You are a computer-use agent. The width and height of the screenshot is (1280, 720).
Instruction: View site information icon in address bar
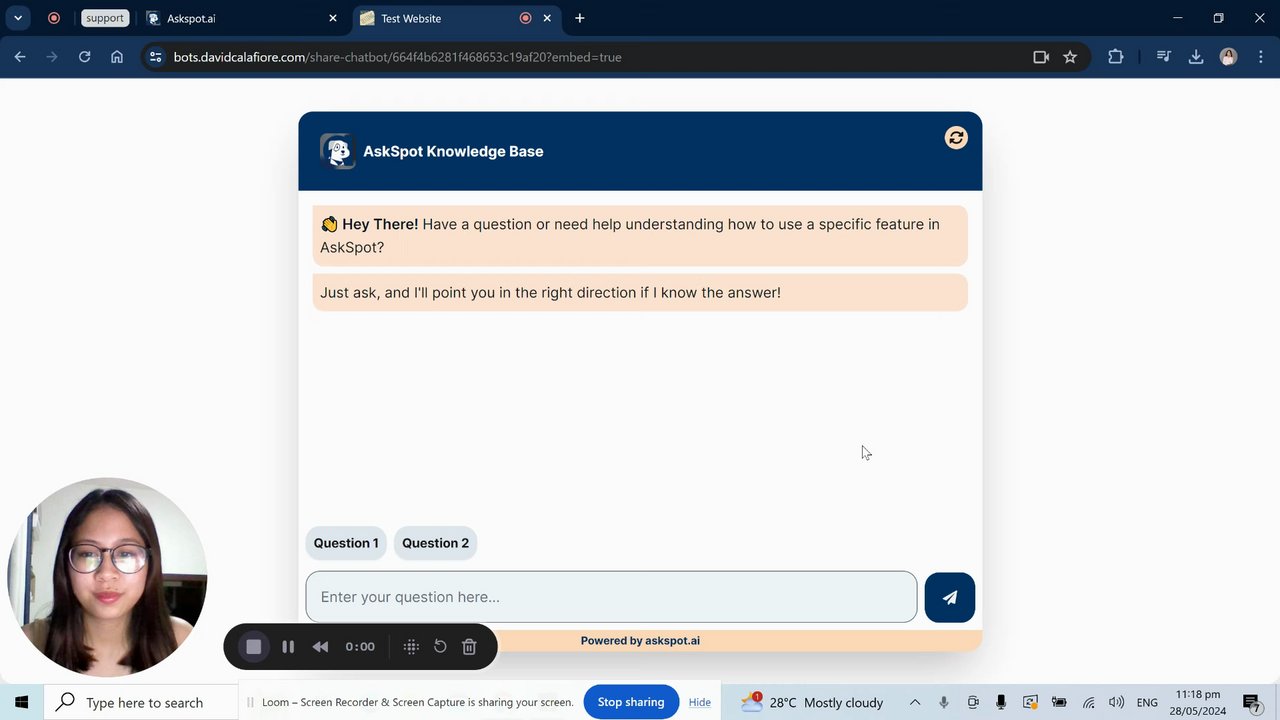point(155,57)
